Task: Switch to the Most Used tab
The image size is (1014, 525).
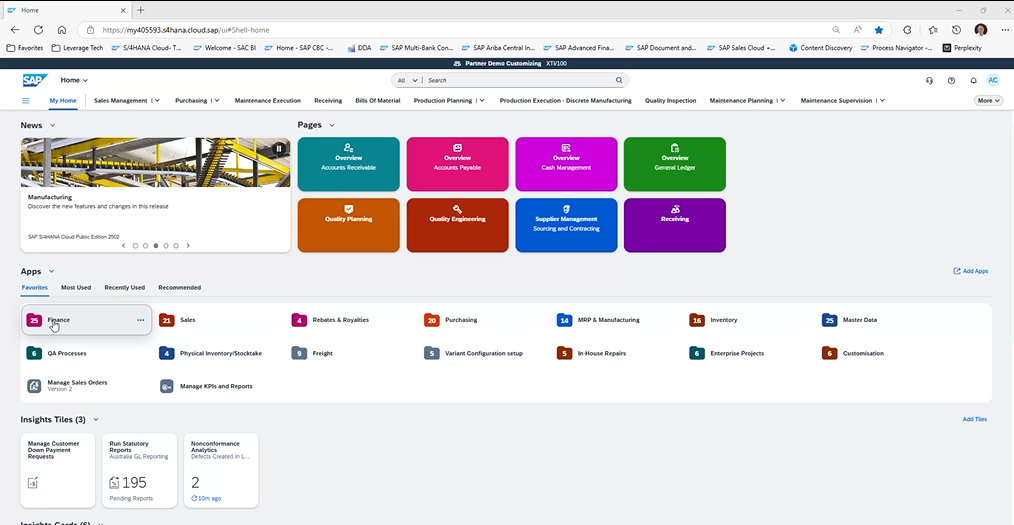Action: (76, 288)
